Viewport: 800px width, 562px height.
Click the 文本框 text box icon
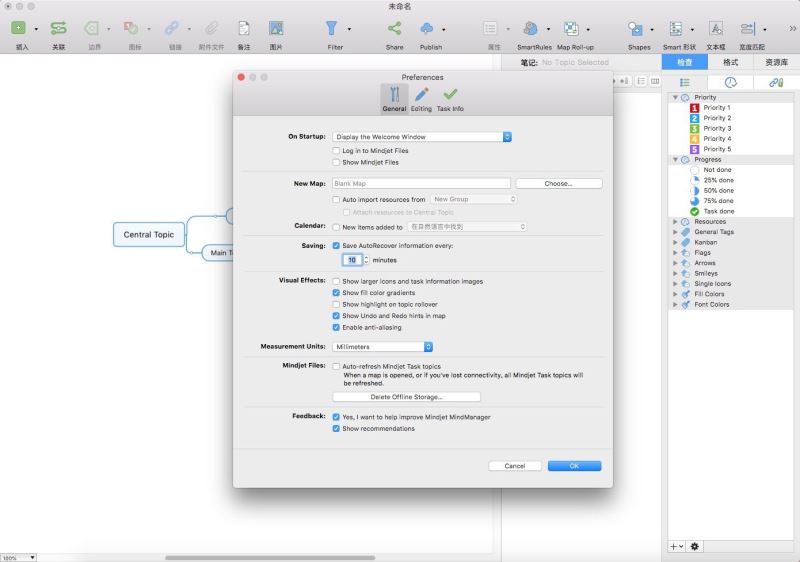tap(716, 29)
